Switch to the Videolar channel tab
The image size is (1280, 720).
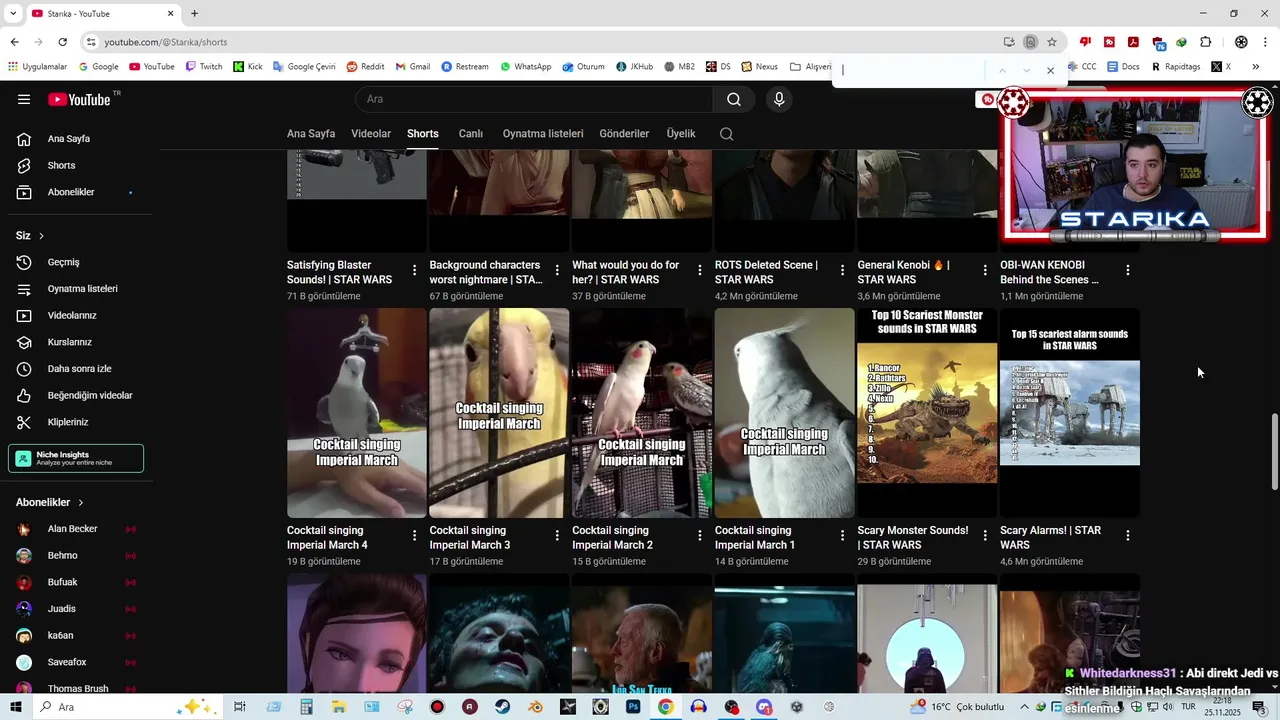371,134
